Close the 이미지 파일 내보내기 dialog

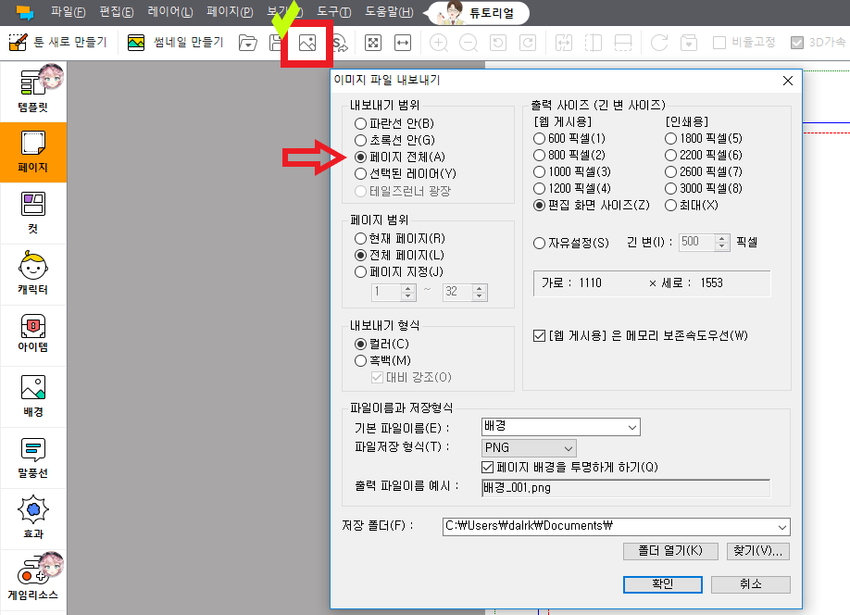[788, 81]
